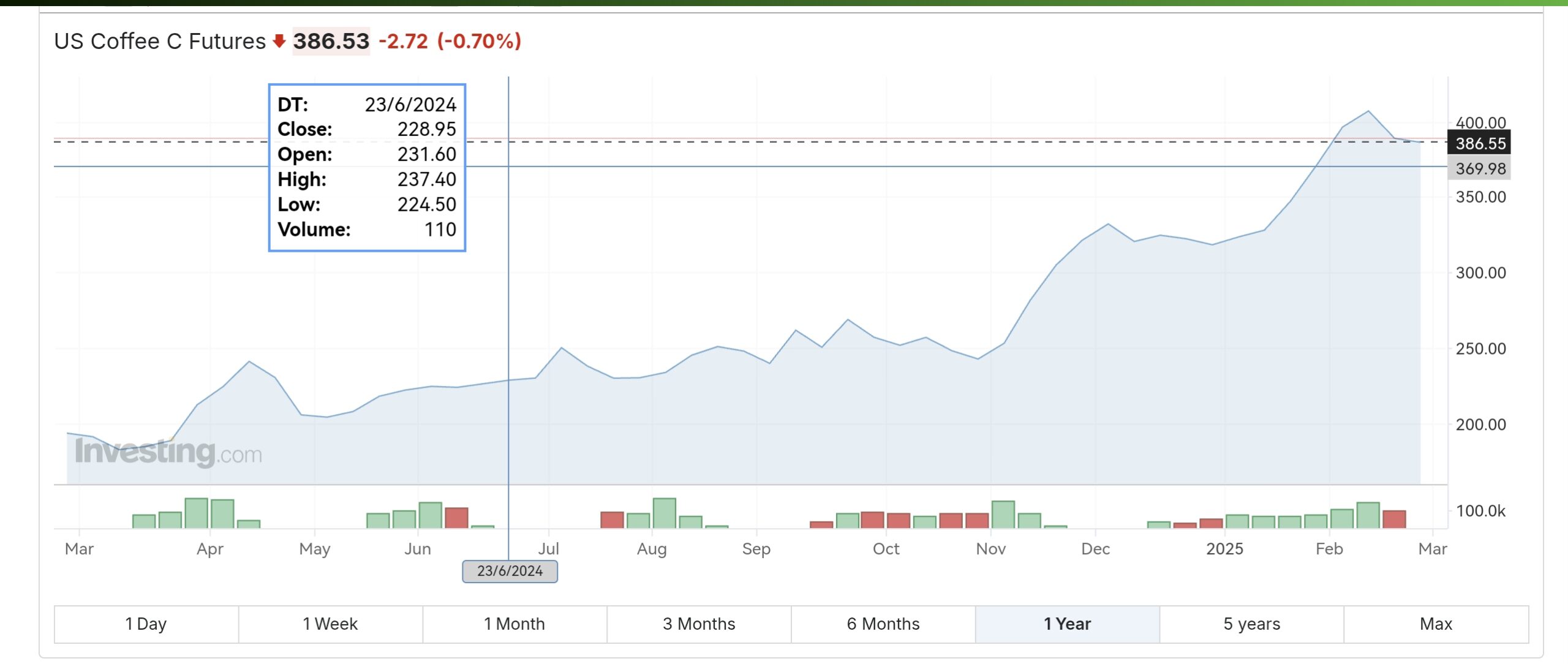Switch to 1 Week range

pos(330,624)
